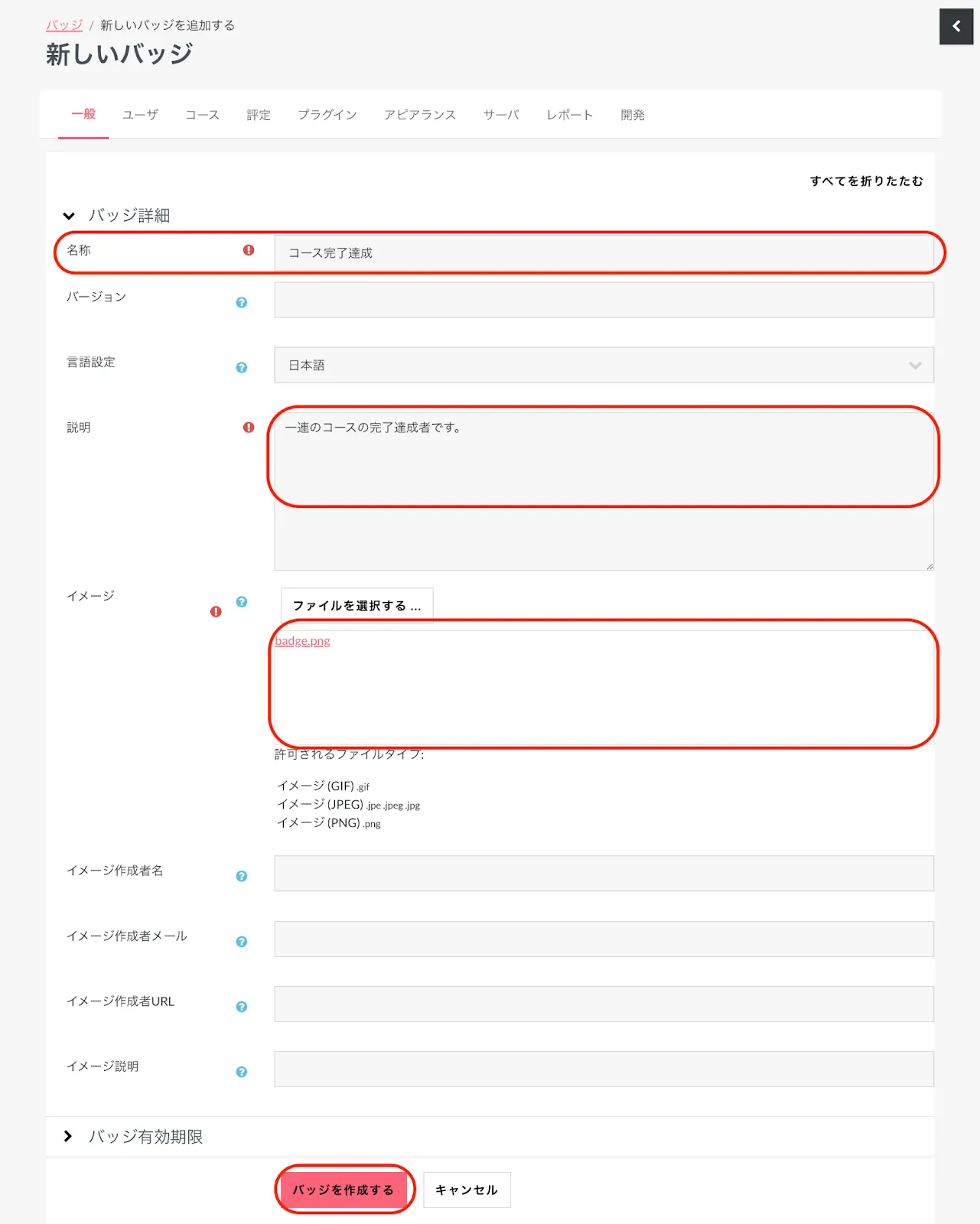Expand the バッジ有効期限 section
Screen dimensions: 980x1224
point(69,1137)
